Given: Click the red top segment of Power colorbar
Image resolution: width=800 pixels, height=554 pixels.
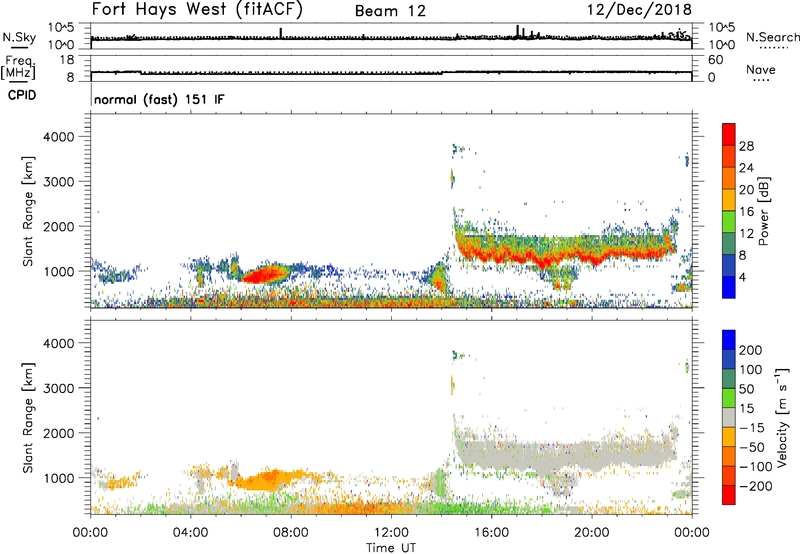Looking at the screenshot, I should [729, 135].
